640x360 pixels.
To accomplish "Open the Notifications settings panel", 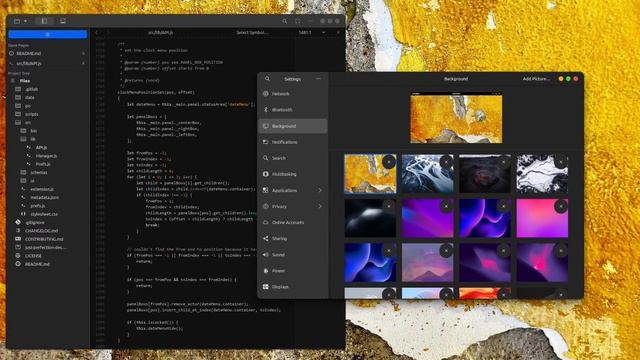I will (x=293, y=142).
